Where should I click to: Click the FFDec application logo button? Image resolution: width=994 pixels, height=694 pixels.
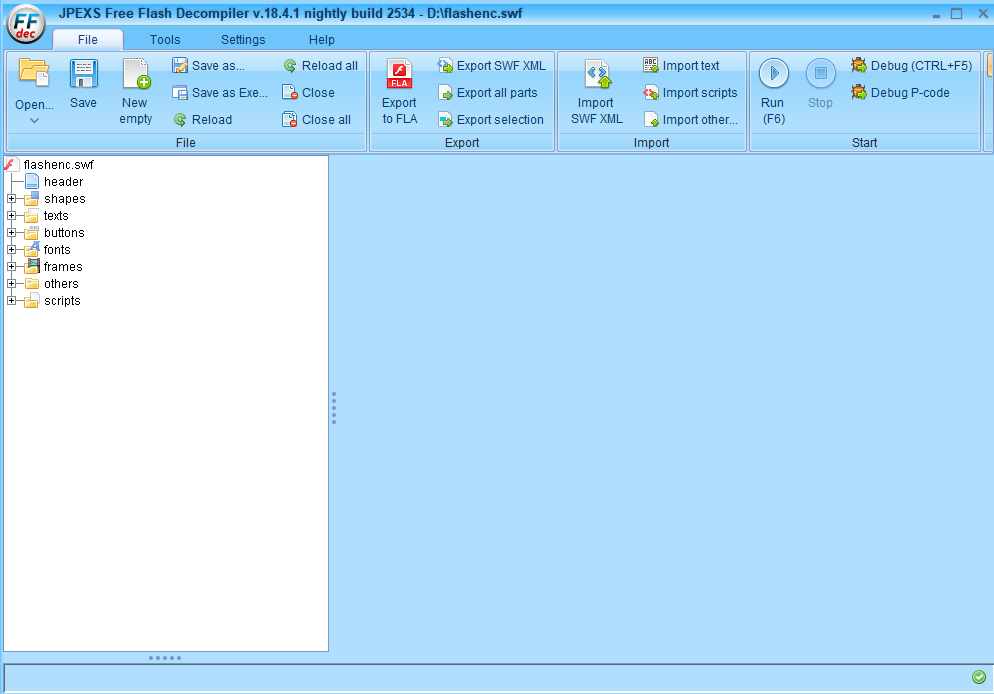pos(26,24)
